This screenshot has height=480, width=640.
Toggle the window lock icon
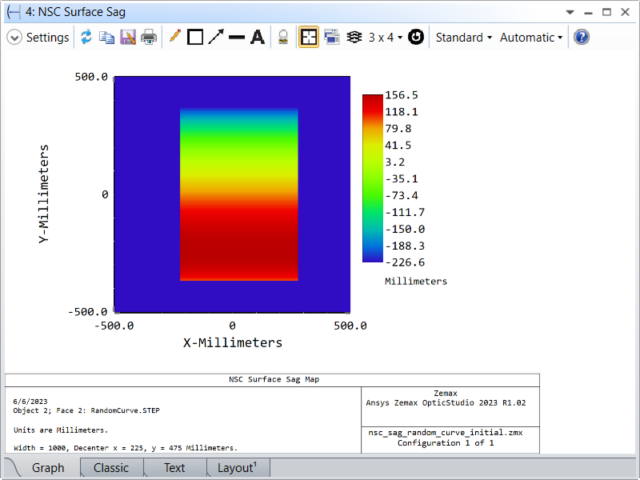[283, 38]
